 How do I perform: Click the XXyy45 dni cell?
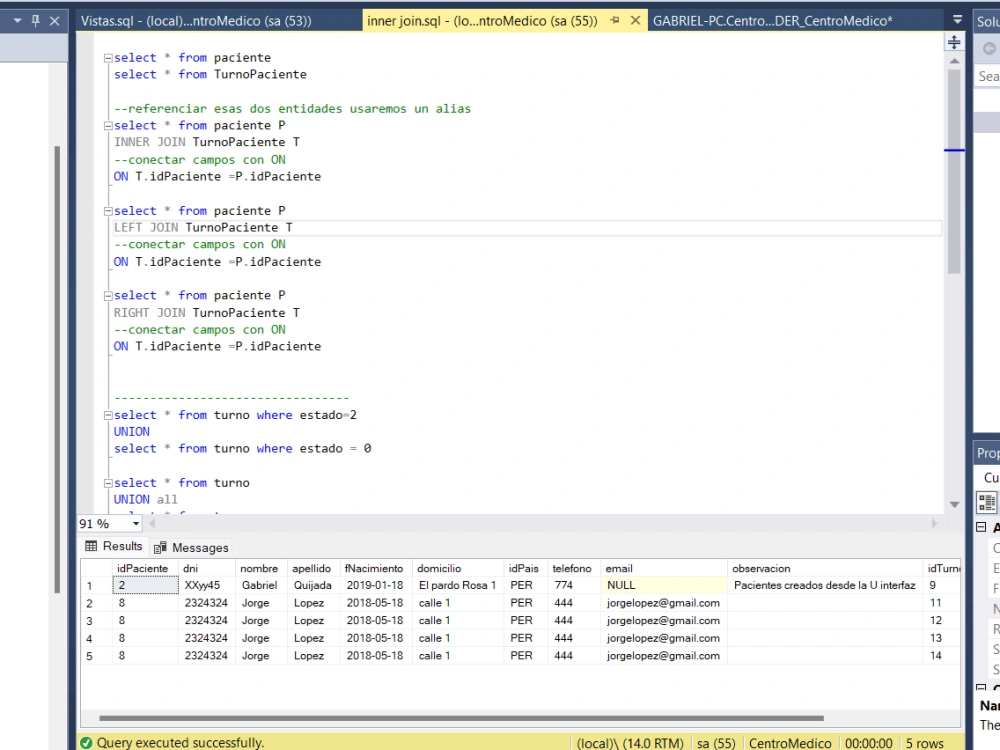(206, 585)
